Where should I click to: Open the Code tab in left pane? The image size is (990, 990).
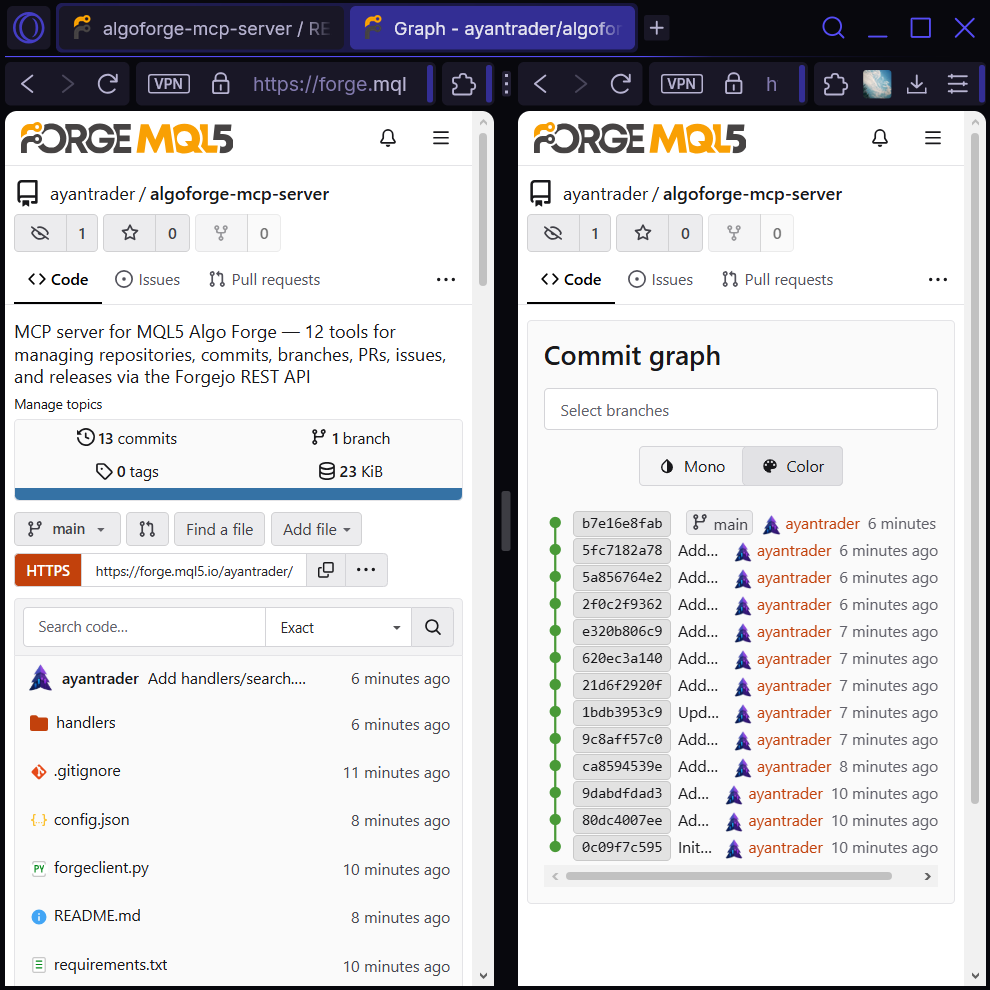58,280
